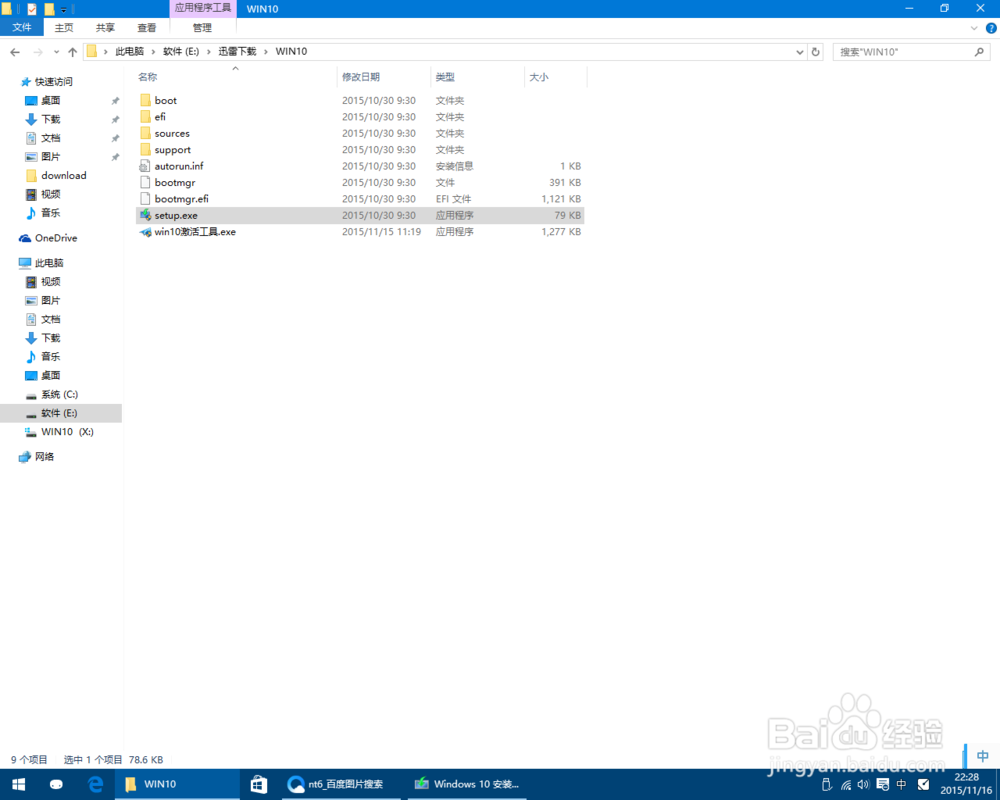Switch to the 主页 ribbon tab

(64, 27)
